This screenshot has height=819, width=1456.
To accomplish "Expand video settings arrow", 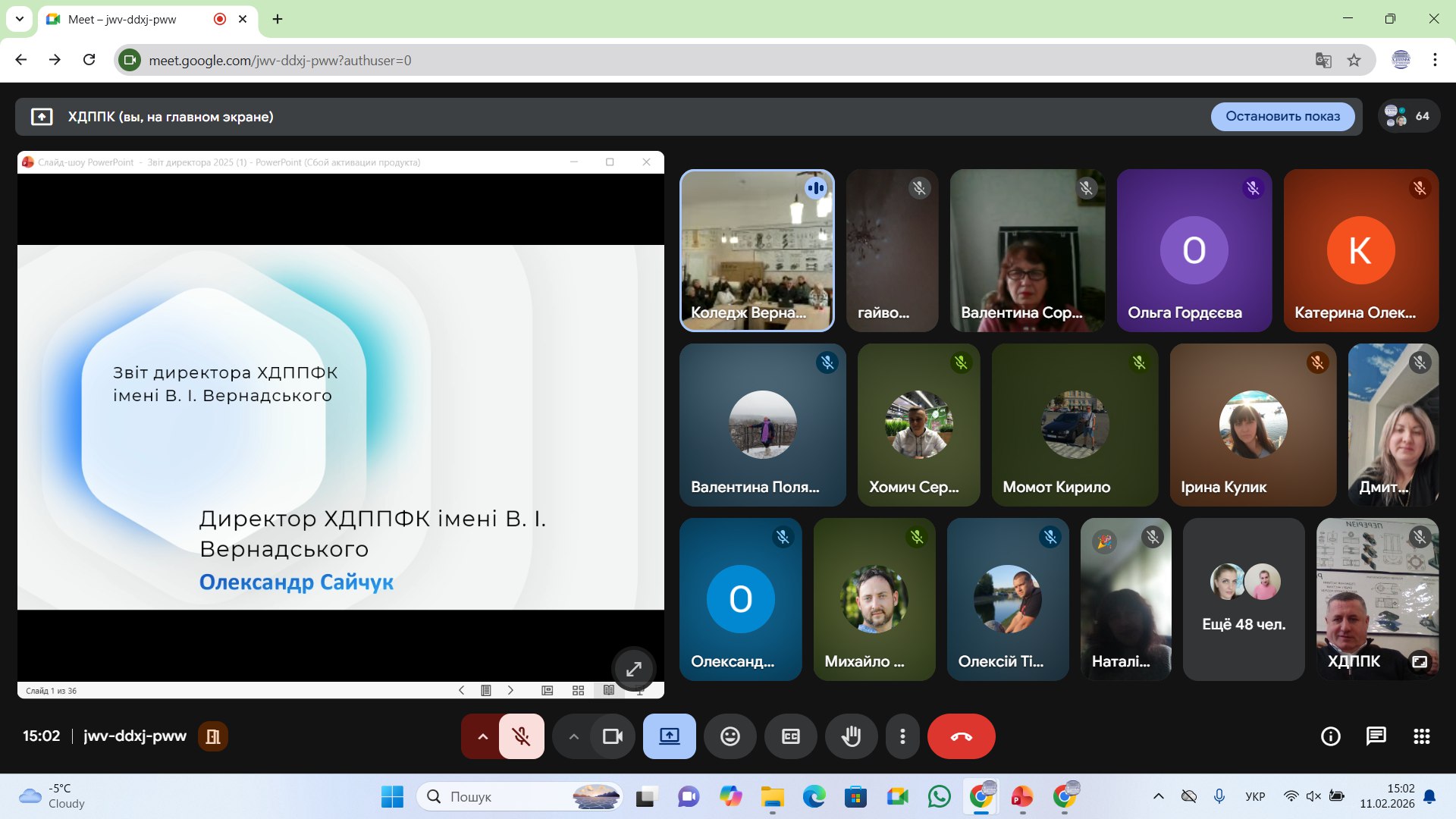I will click(x=573, y=736).
